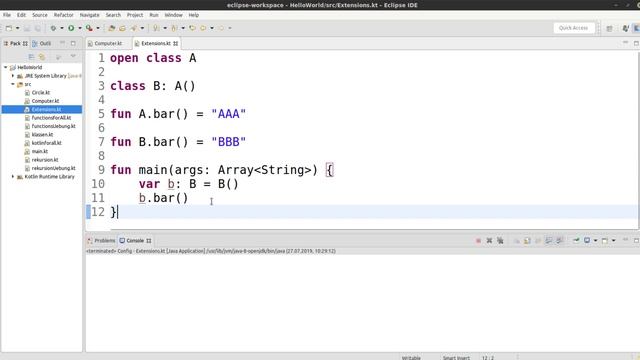
Task: Open the Back navigation history dropdown
Action: pos(212,28)
